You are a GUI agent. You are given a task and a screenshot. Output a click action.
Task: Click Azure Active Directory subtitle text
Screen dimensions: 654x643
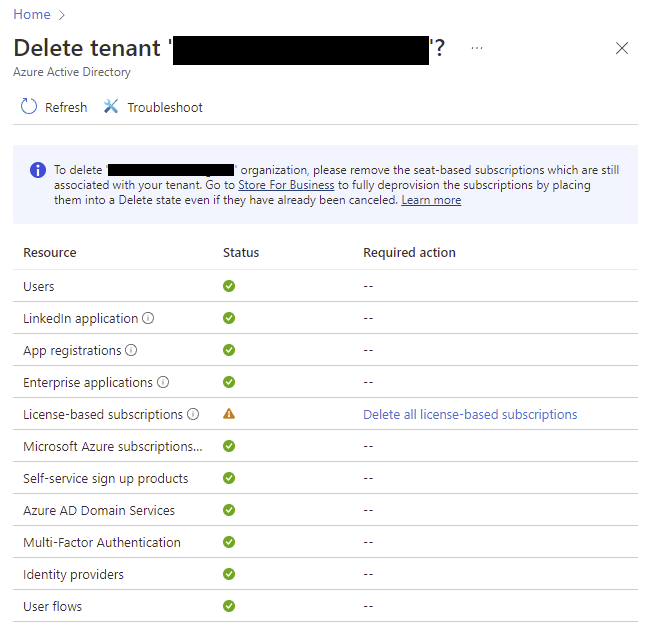point(72,72)
